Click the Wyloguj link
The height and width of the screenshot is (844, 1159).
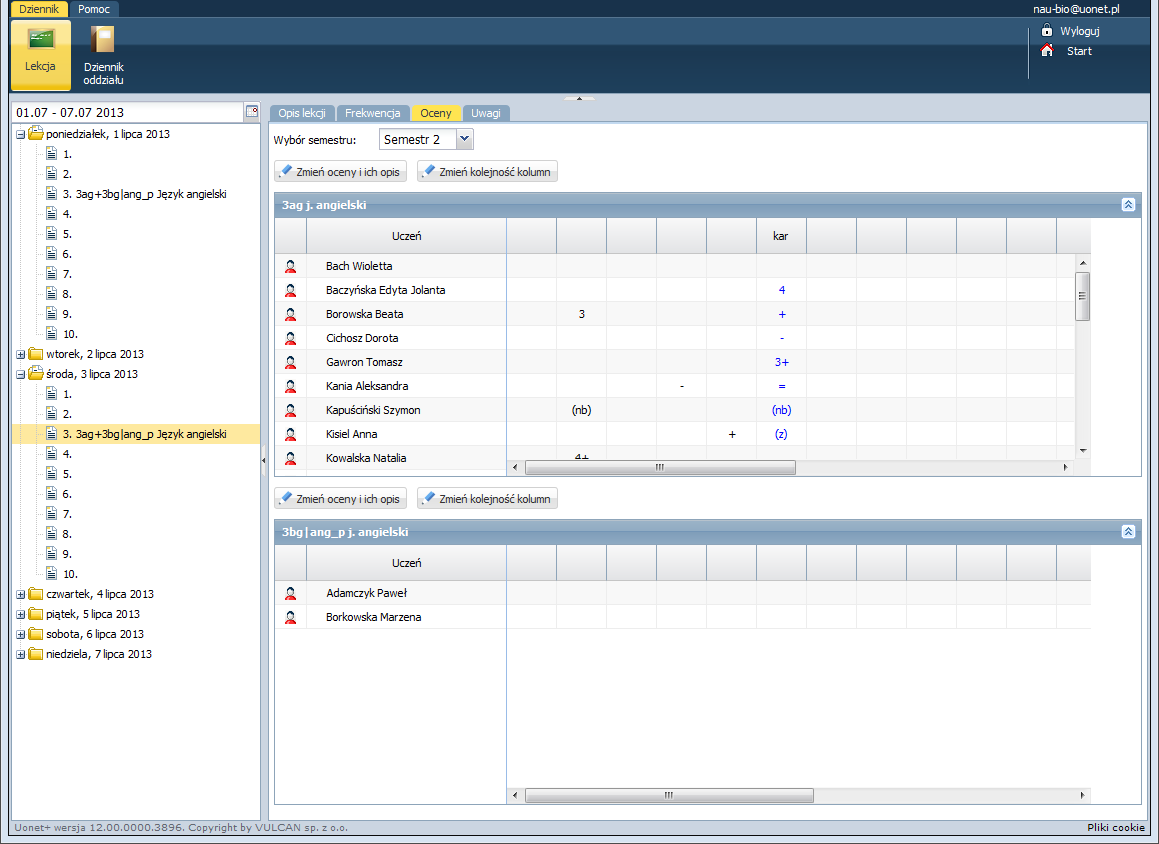coord(1079,31)
